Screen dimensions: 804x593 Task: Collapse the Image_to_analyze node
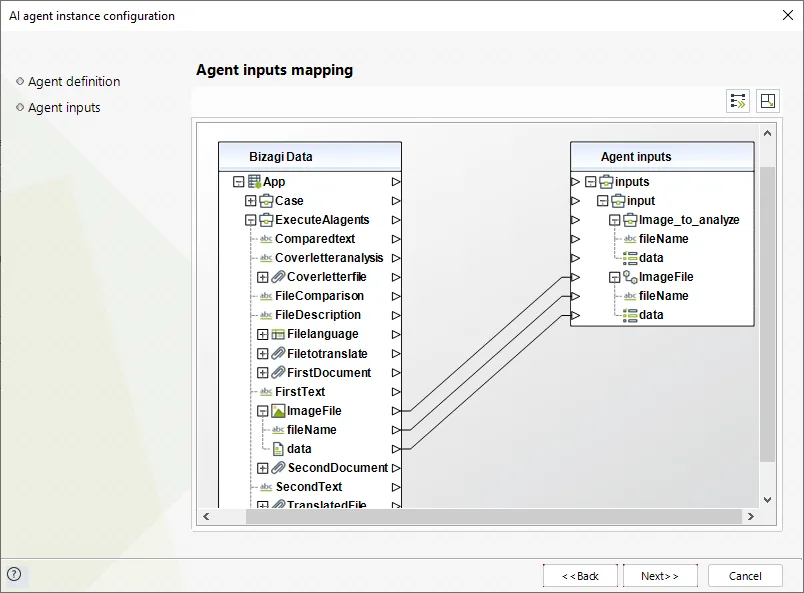coord(614,220)
